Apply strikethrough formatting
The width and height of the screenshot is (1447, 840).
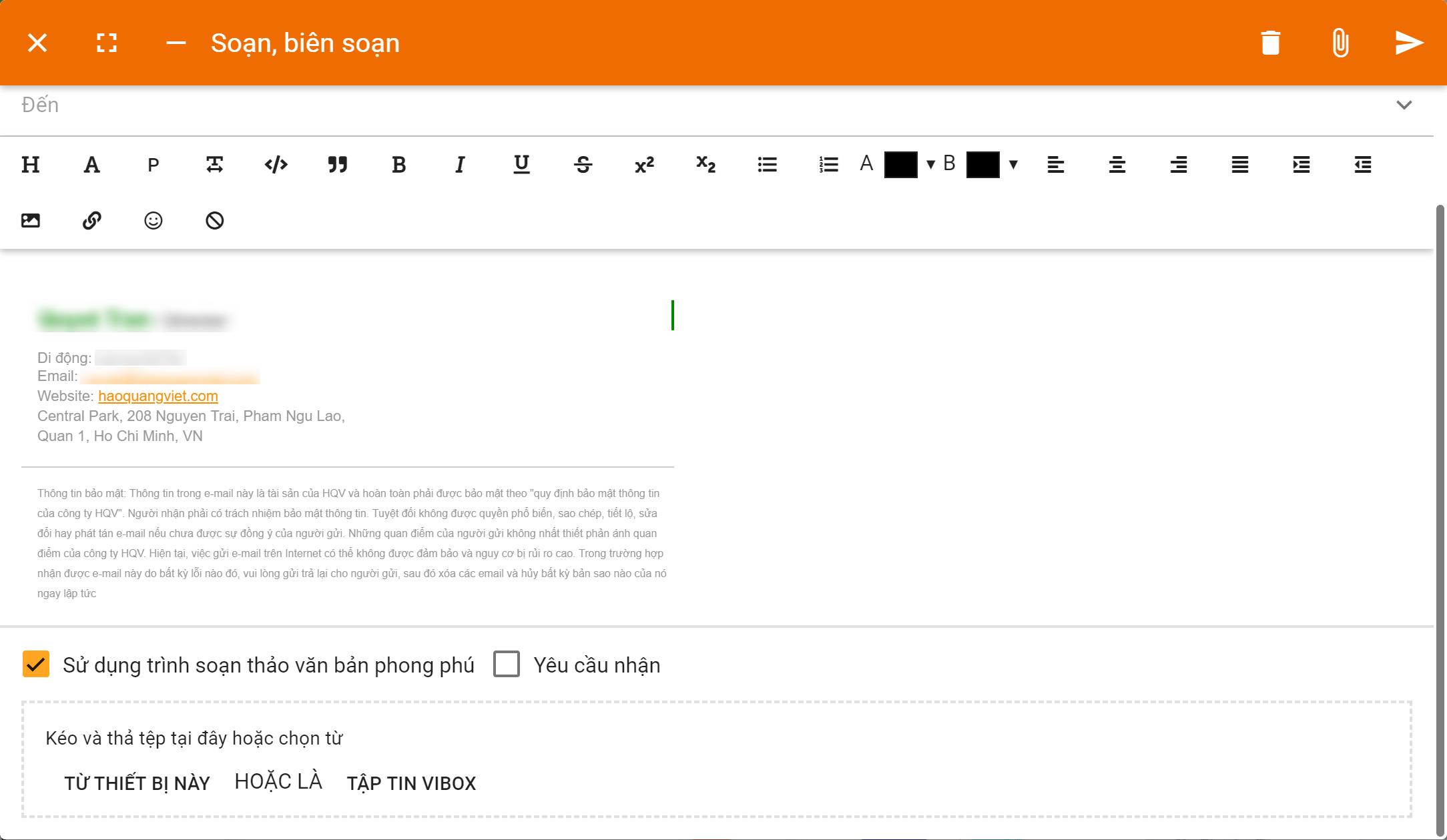pos(583,164)
